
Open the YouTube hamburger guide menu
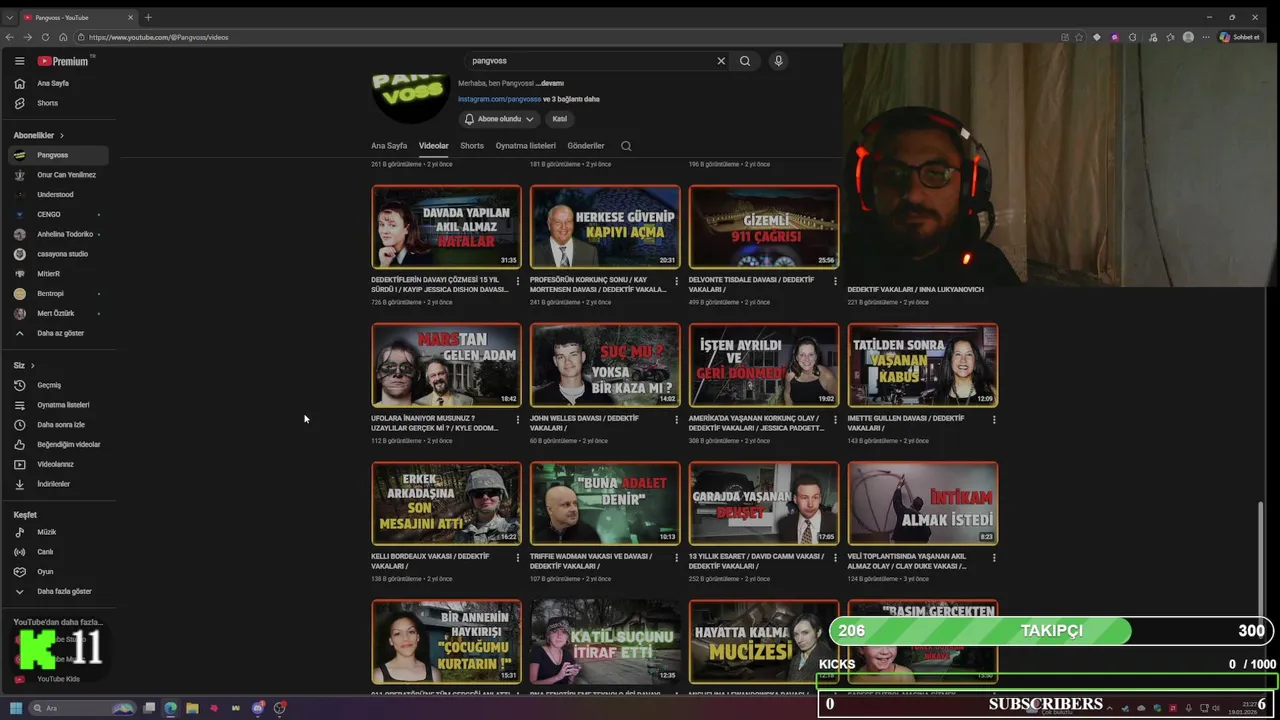pyautogui.click(x=19, y=61)
